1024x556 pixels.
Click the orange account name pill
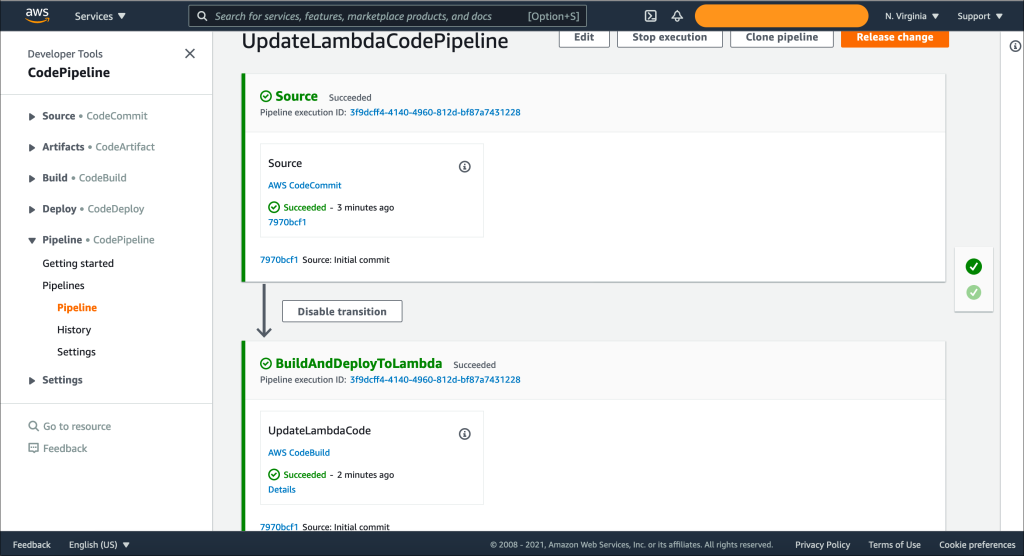(781, 16)
